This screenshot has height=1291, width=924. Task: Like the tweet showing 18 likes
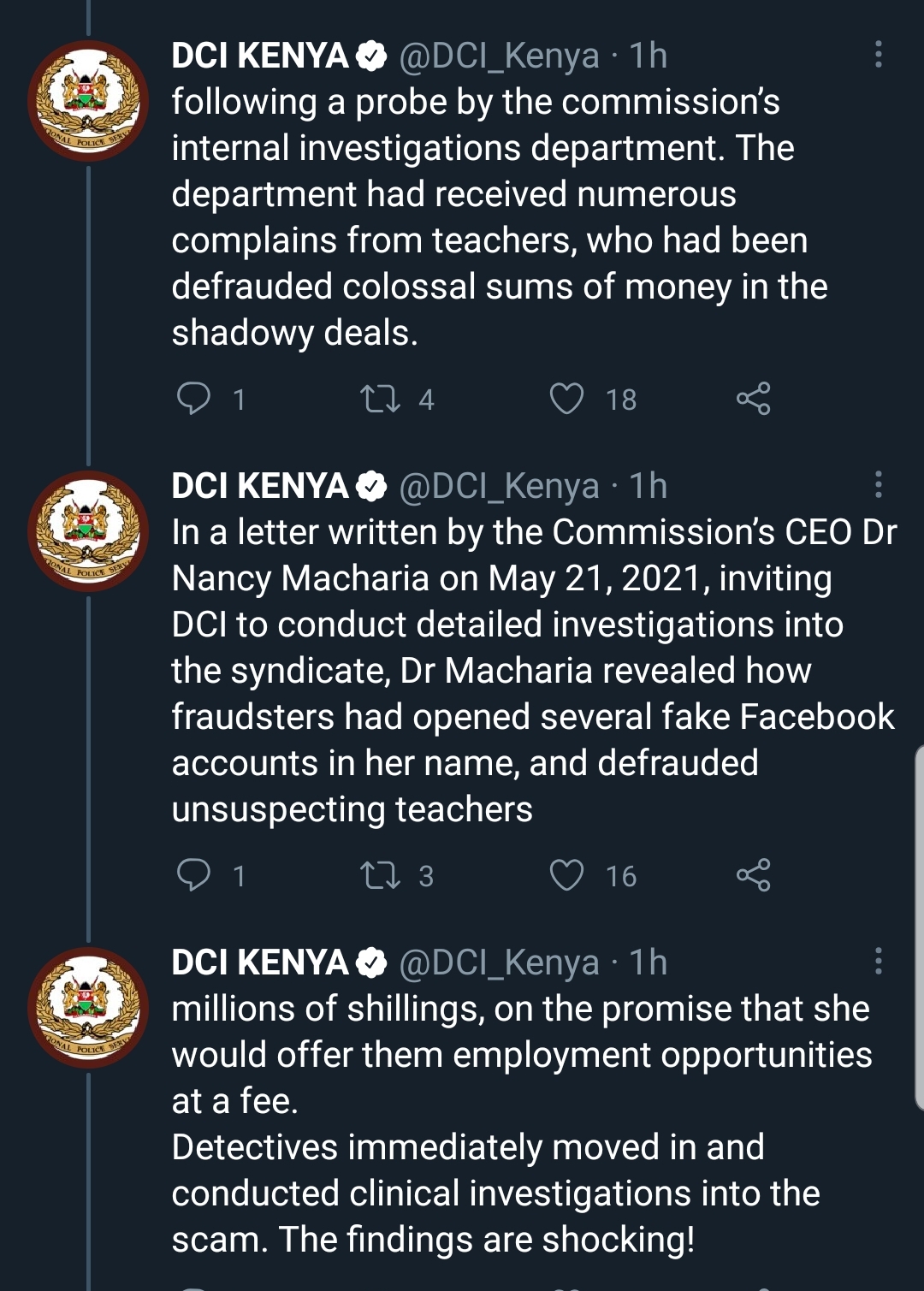[x=566, y=399]
